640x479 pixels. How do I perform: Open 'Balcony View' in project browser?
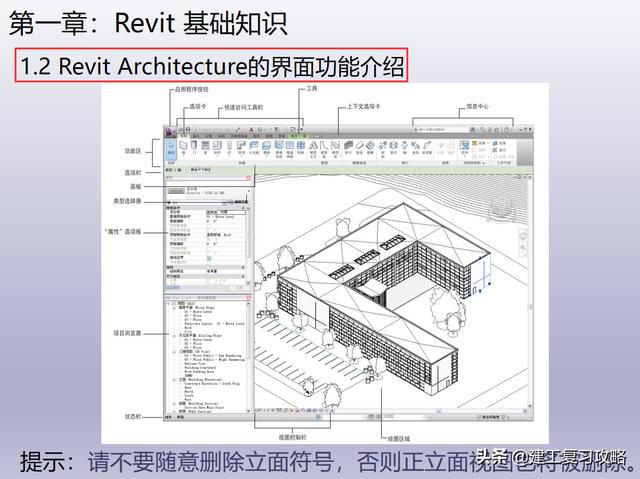click(195, 364)
